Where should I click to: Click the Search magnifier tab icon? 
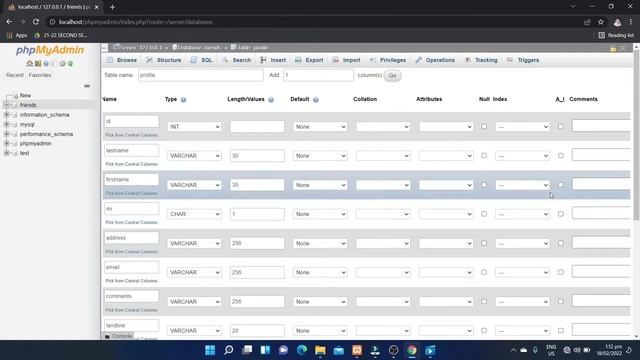coord(225,60)
